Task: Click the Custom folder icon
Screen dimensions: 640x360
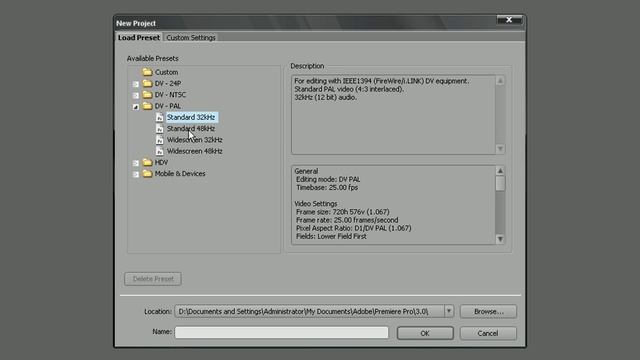Action: click(147, 72)
